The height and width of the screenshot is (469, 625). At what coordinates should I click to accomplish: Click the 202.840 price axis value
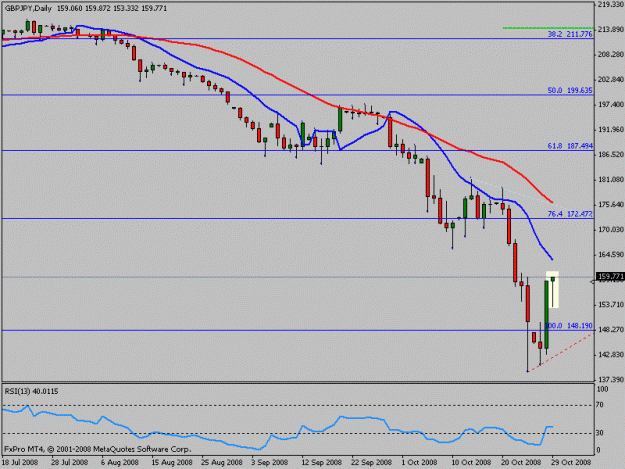pos(610,79)
